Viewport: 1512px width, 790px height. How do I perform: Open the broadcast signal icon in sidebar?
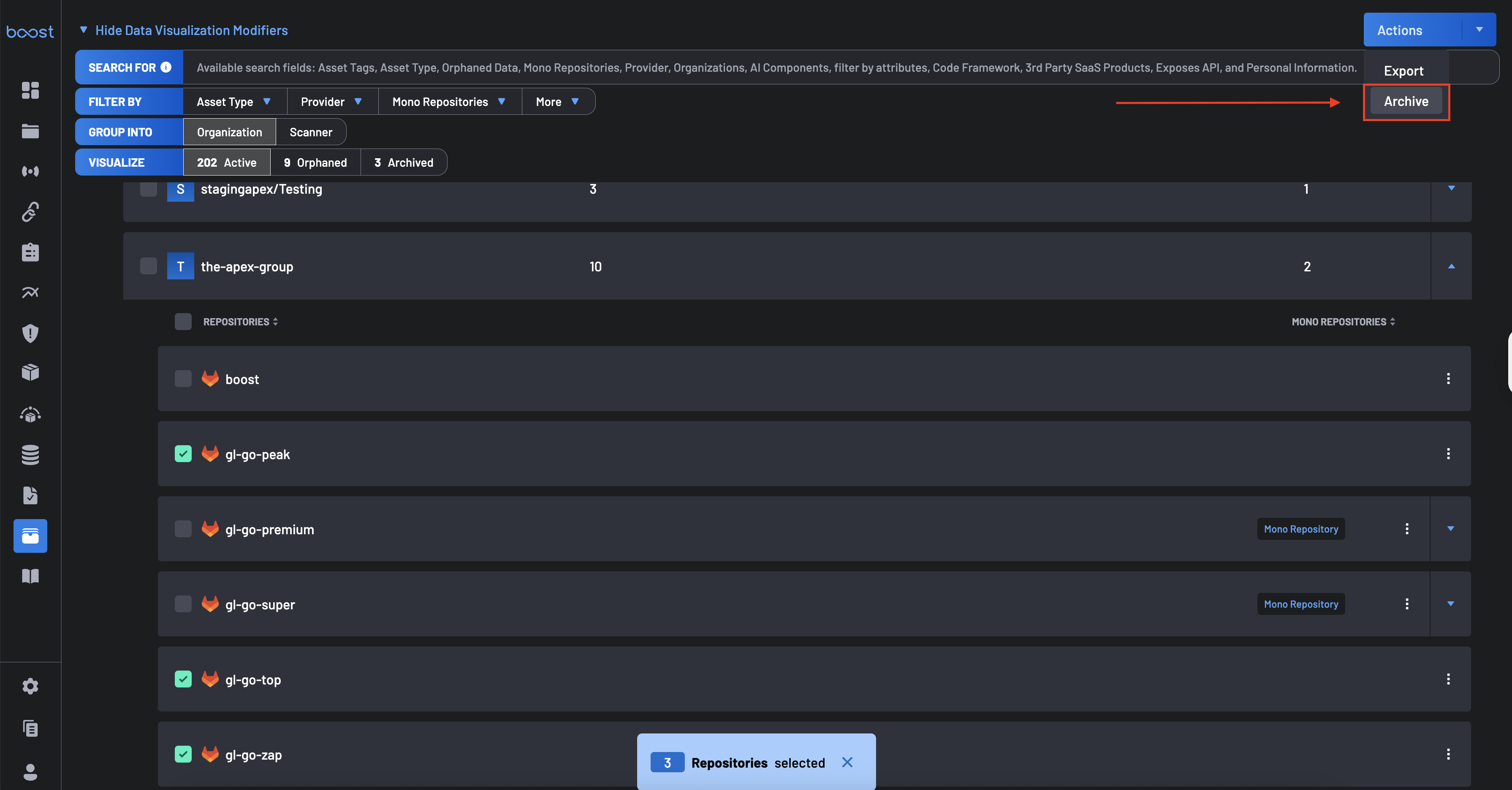coord(30,171)
